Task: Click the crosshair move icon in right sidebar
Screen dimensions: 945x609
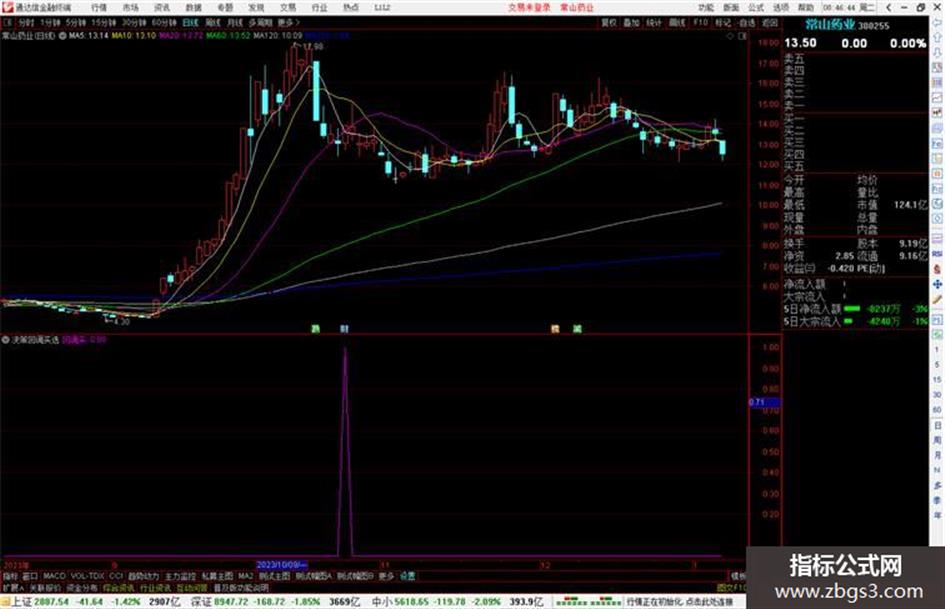Action: 937,284
